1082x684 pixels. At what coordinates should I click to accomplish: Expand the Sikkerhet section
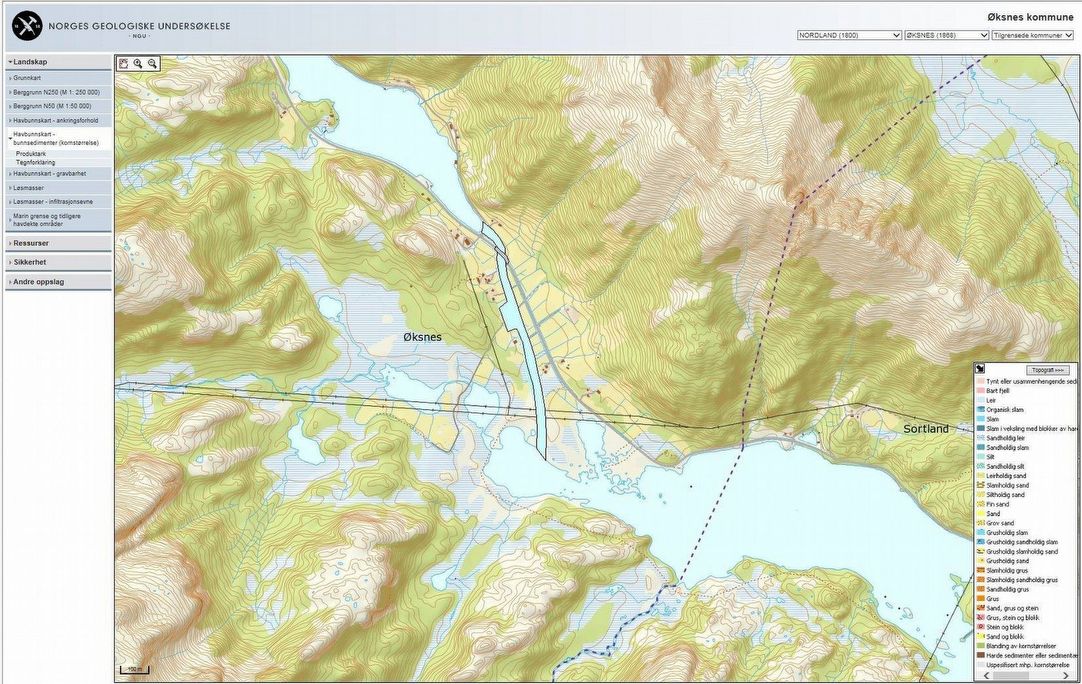[58, 262]
